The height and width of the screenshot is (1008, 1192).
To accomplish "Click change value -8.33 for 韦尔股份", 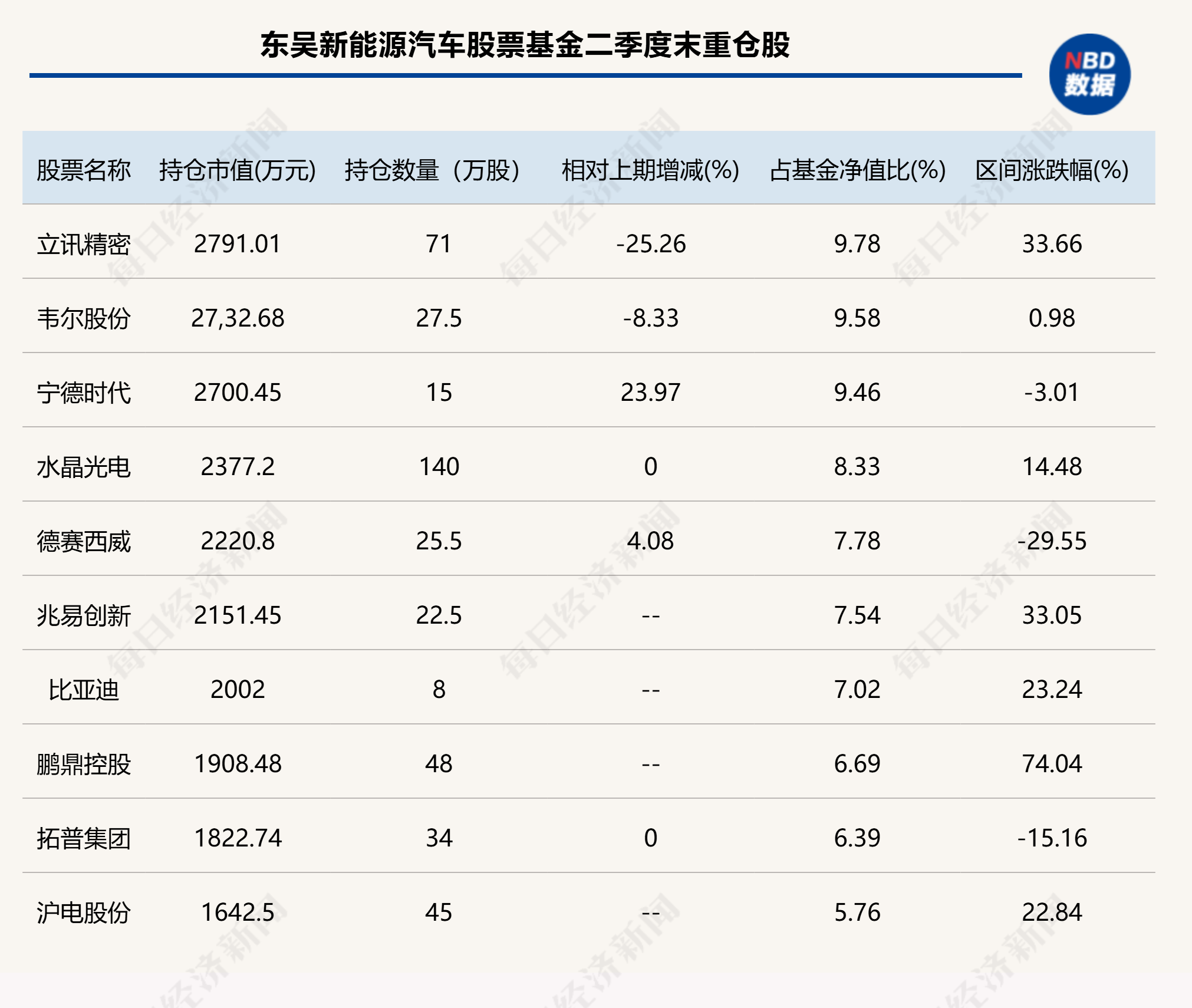I will pyautogui.click(x=651, y=318).
